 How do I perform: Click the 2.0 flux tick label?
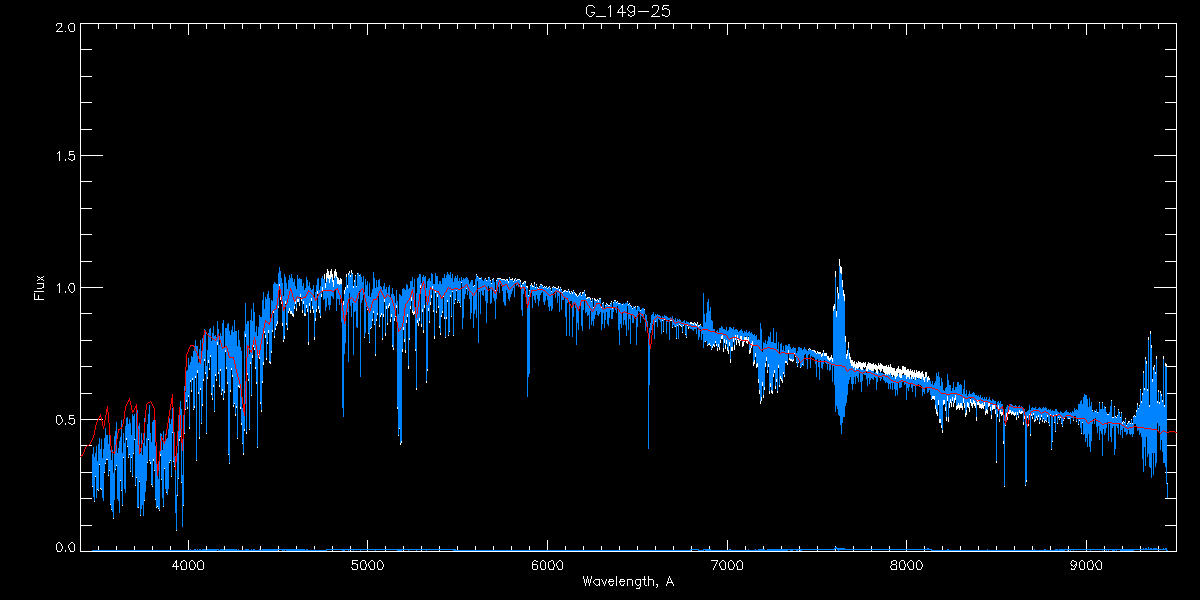(65, 27)
